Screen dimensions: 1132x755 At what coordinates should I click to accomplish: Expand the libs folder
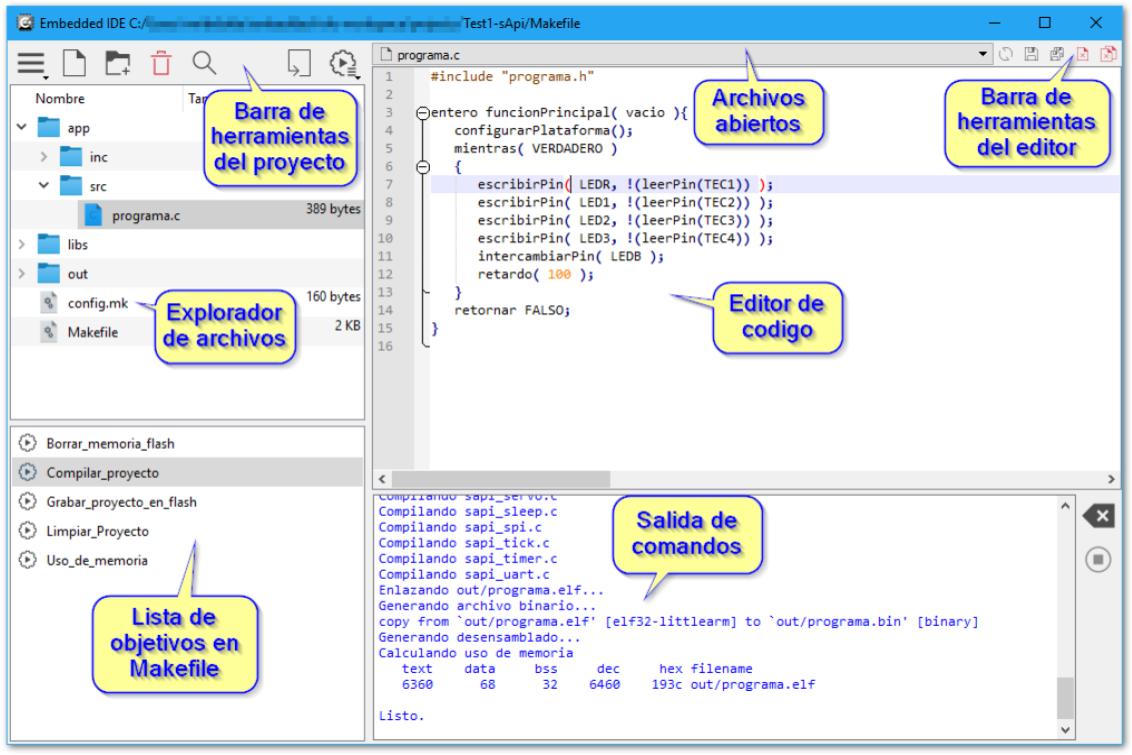coord(22,245)
